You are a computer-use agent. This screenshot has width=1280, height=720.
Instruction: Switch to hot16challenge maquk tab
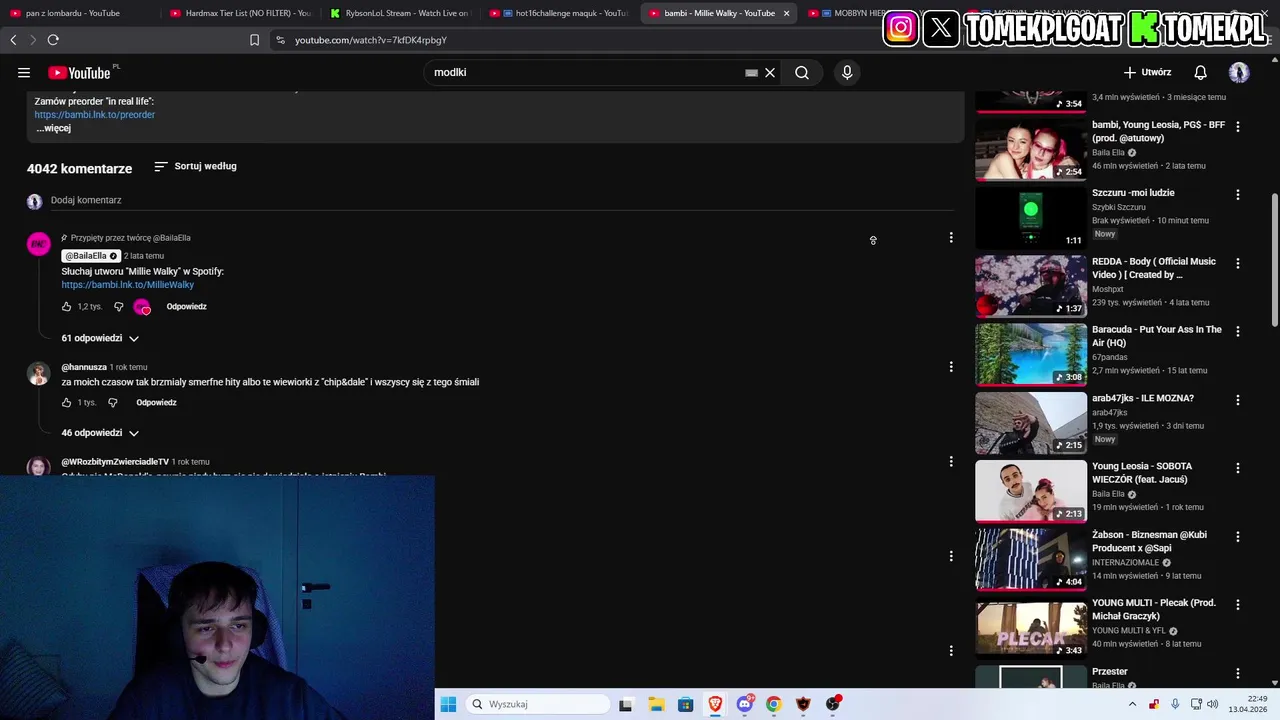[x=560, y=13]
